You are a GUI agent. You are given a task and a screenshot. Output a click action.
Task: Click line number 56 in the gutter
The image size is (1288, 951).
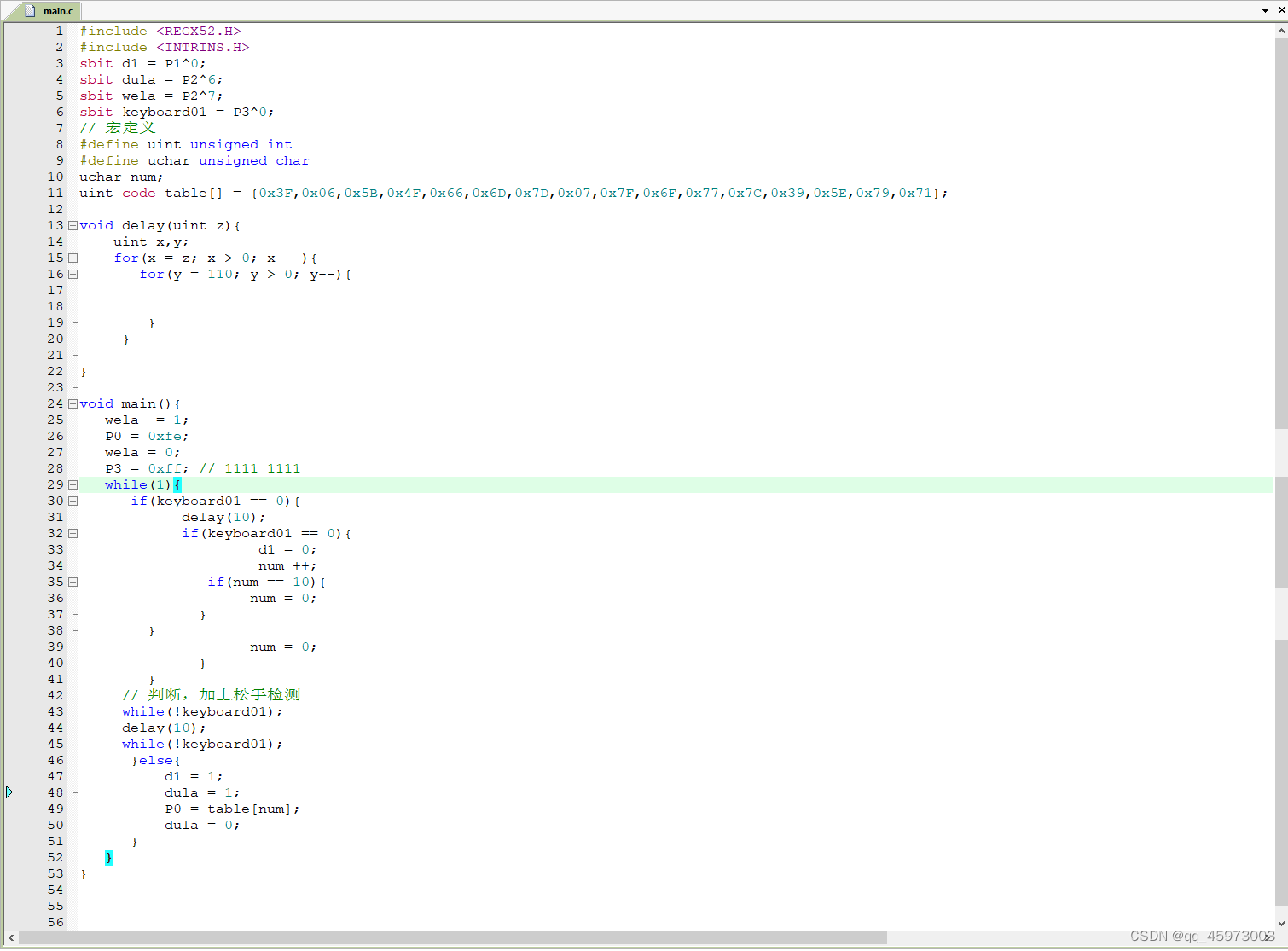coord(55,923)
